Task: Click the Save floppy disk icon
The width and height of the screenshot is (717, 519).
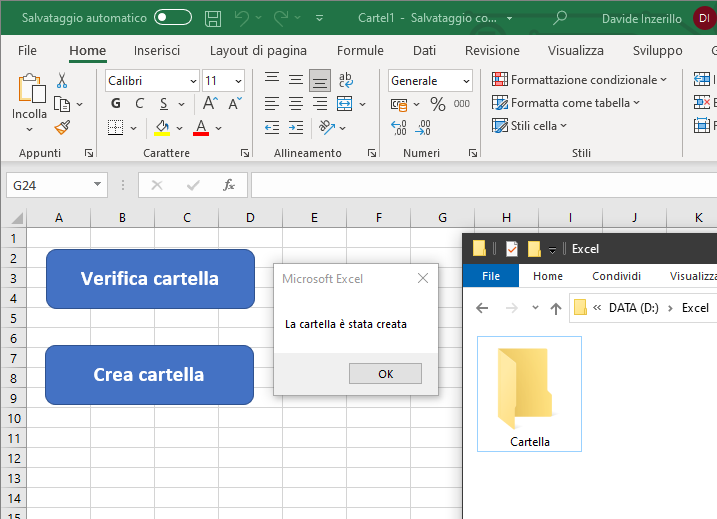Action: click(x=213, y=18)
